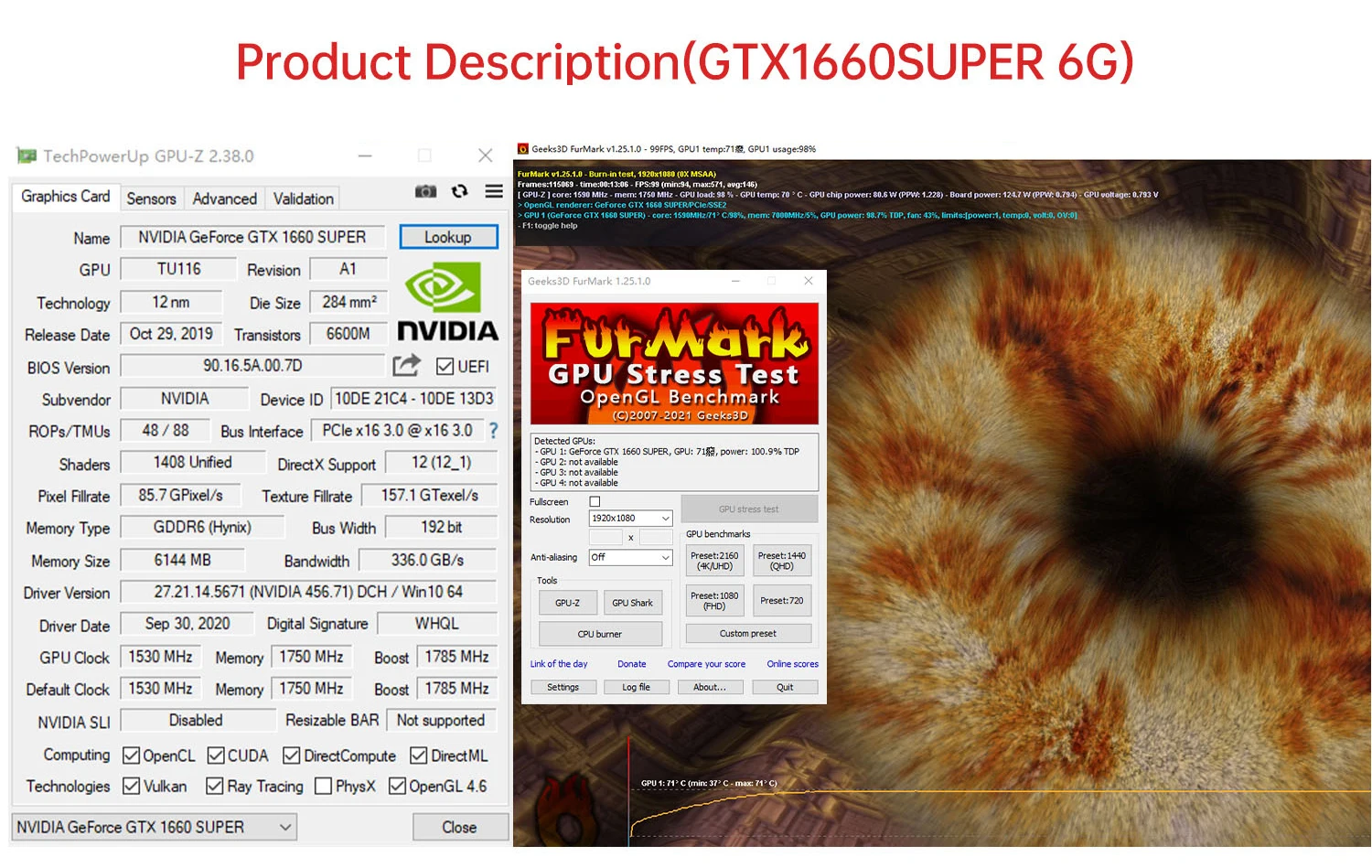This screenshot has height=868, width=1372.
Task: Click the Device ID value 10DE 21C4
Action: [x=414, y=399]
